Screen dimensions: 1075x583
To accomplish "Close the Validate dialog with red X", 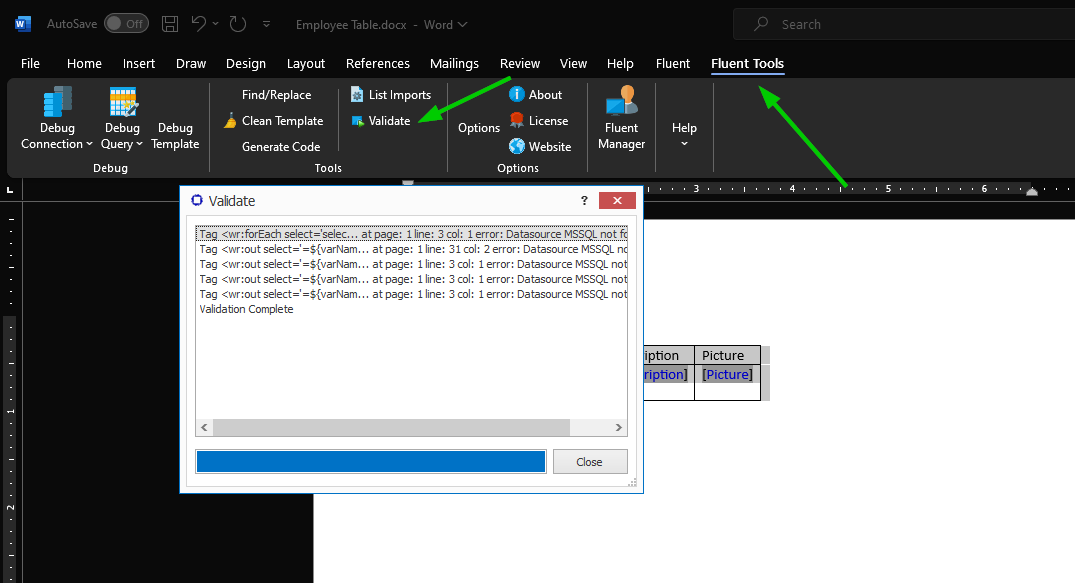I will tap(617, 200).
